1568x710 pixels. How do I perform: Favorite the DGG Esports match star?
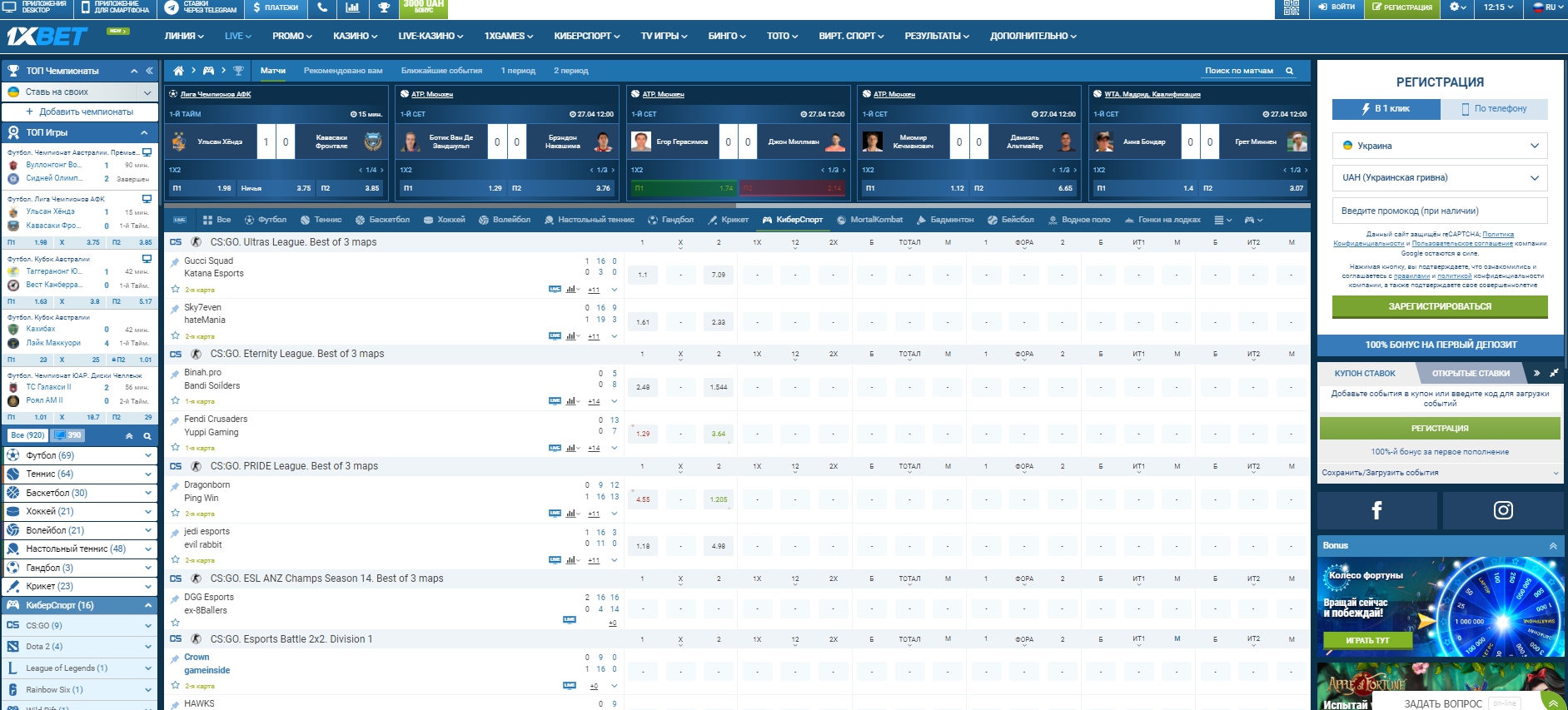click(x=175, y=622)
